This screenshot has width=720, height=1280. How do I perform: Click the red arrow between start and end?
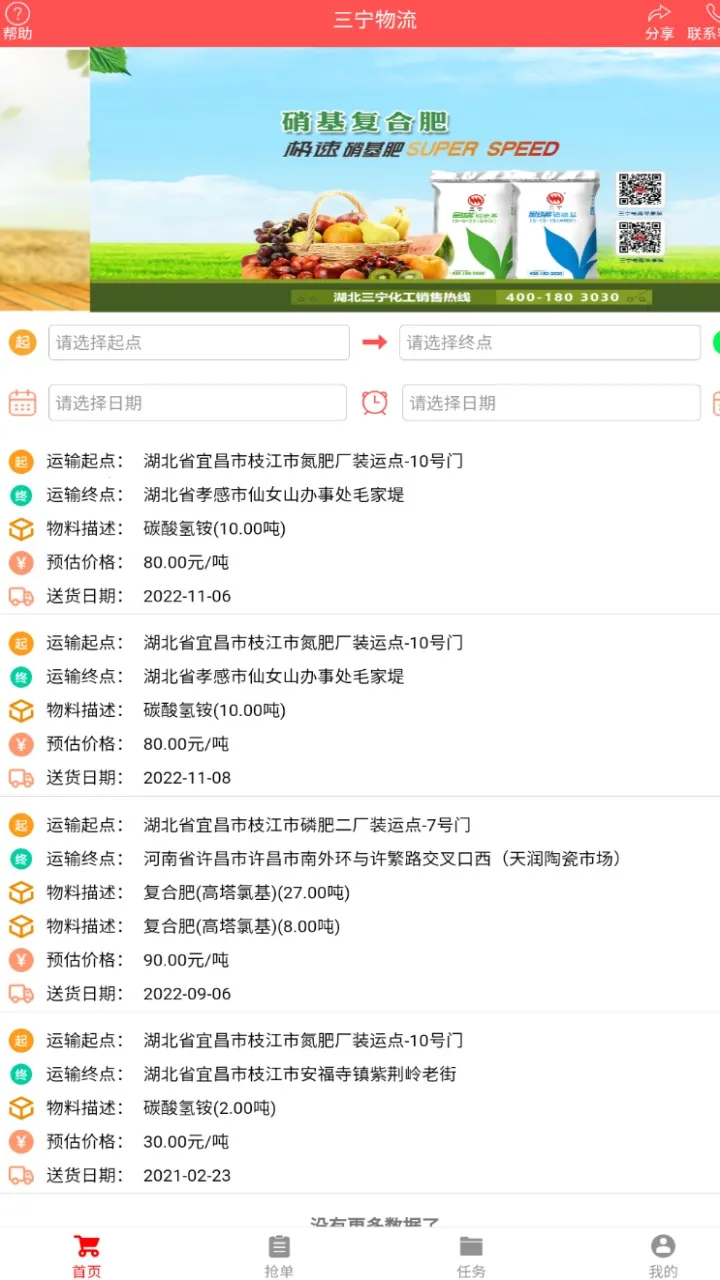[x=374, y=342]
